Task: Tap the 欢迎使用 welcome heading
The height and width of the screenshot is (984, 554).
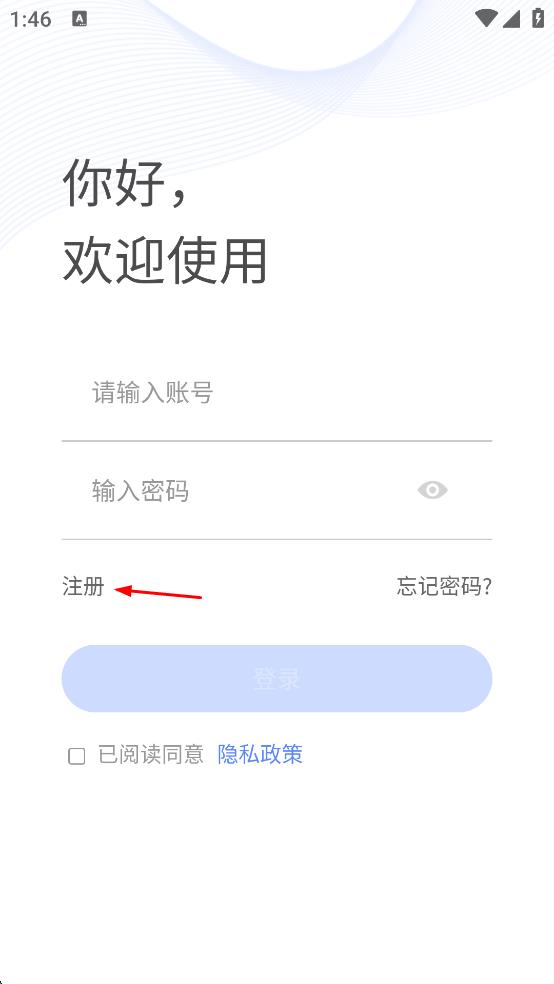Action: (x=165, y=260)
